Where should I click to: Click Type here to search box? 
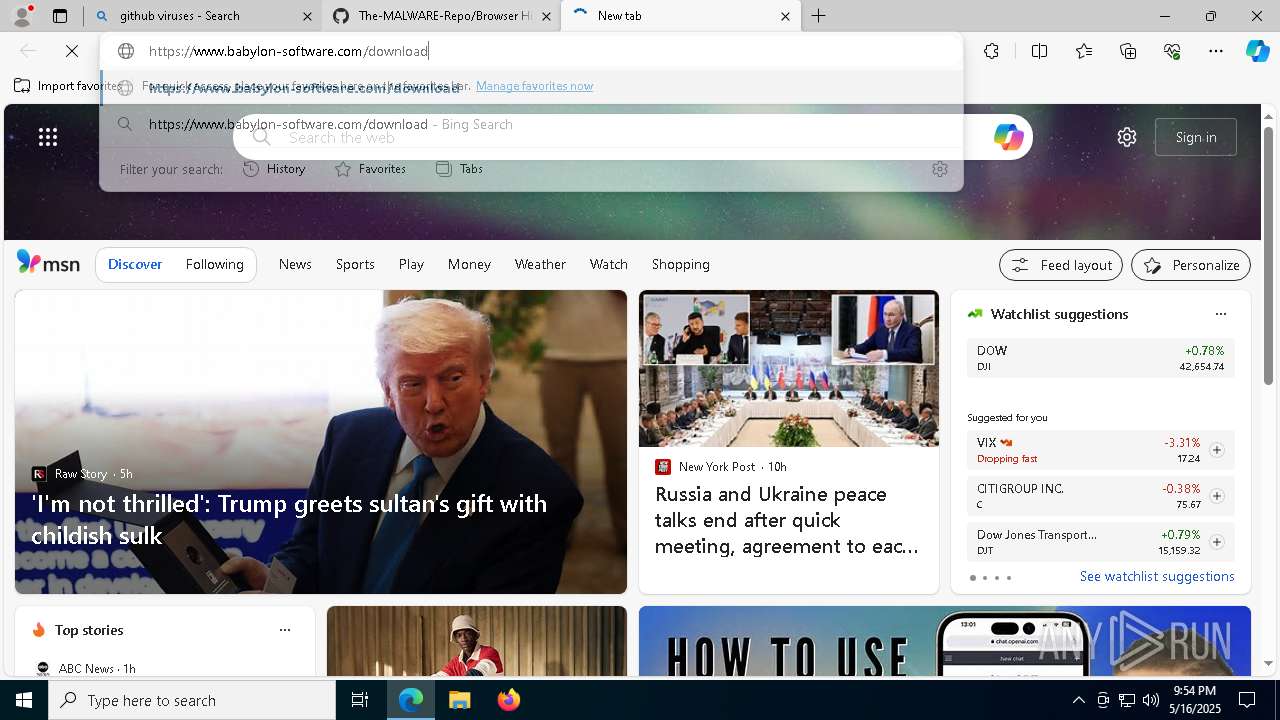coord(192,700)
